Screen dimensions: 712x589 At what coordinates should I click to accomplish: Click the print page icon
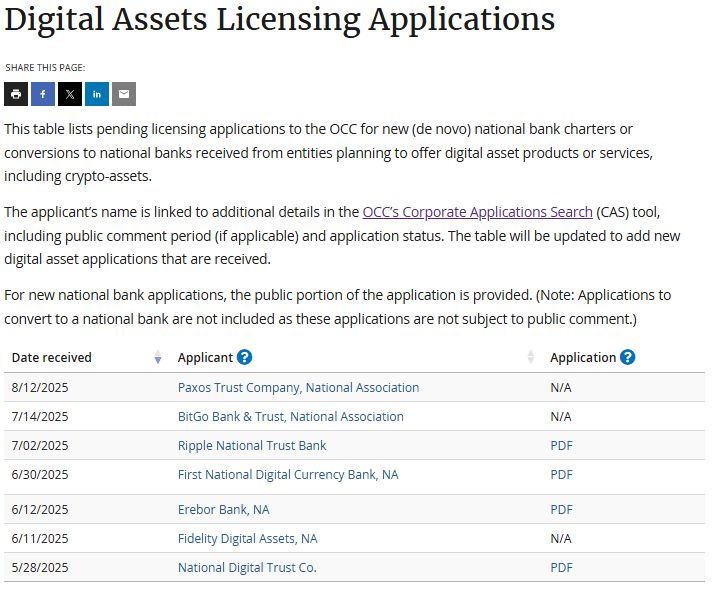click(x=16, y=94)
